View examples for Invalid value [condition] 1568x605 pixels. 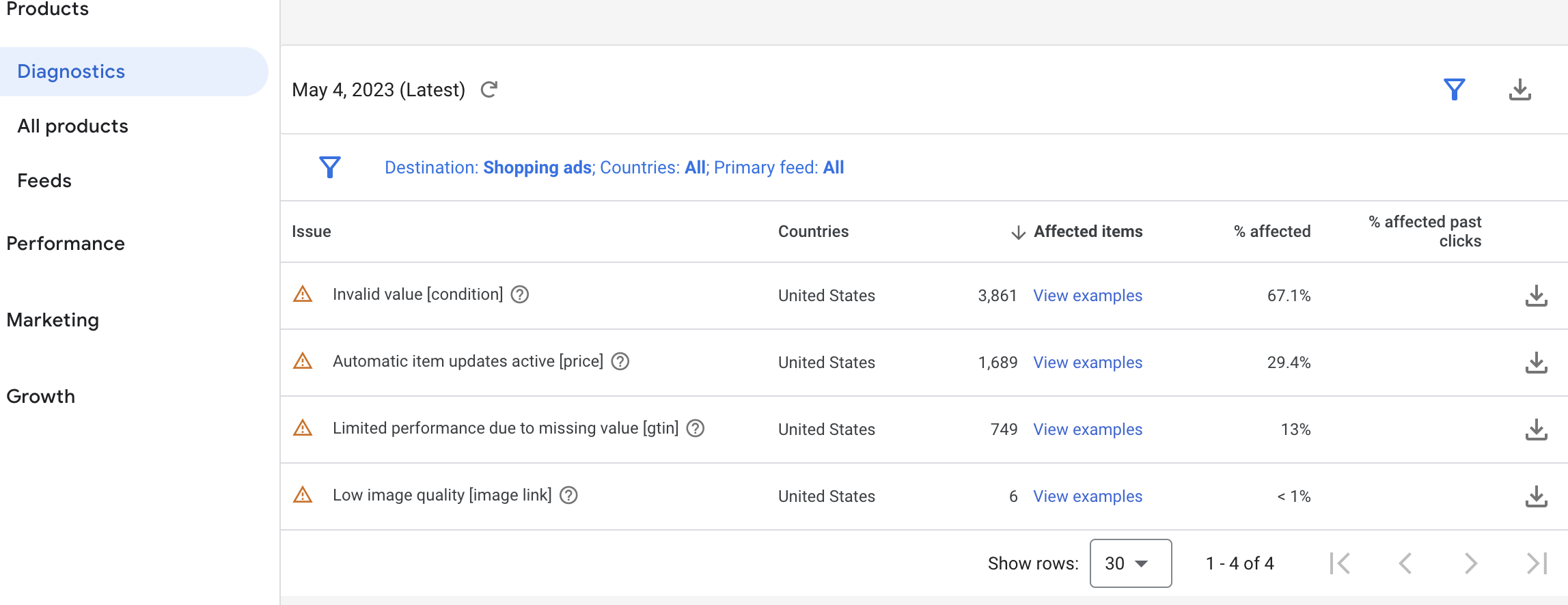click(x=1087, y=296)
